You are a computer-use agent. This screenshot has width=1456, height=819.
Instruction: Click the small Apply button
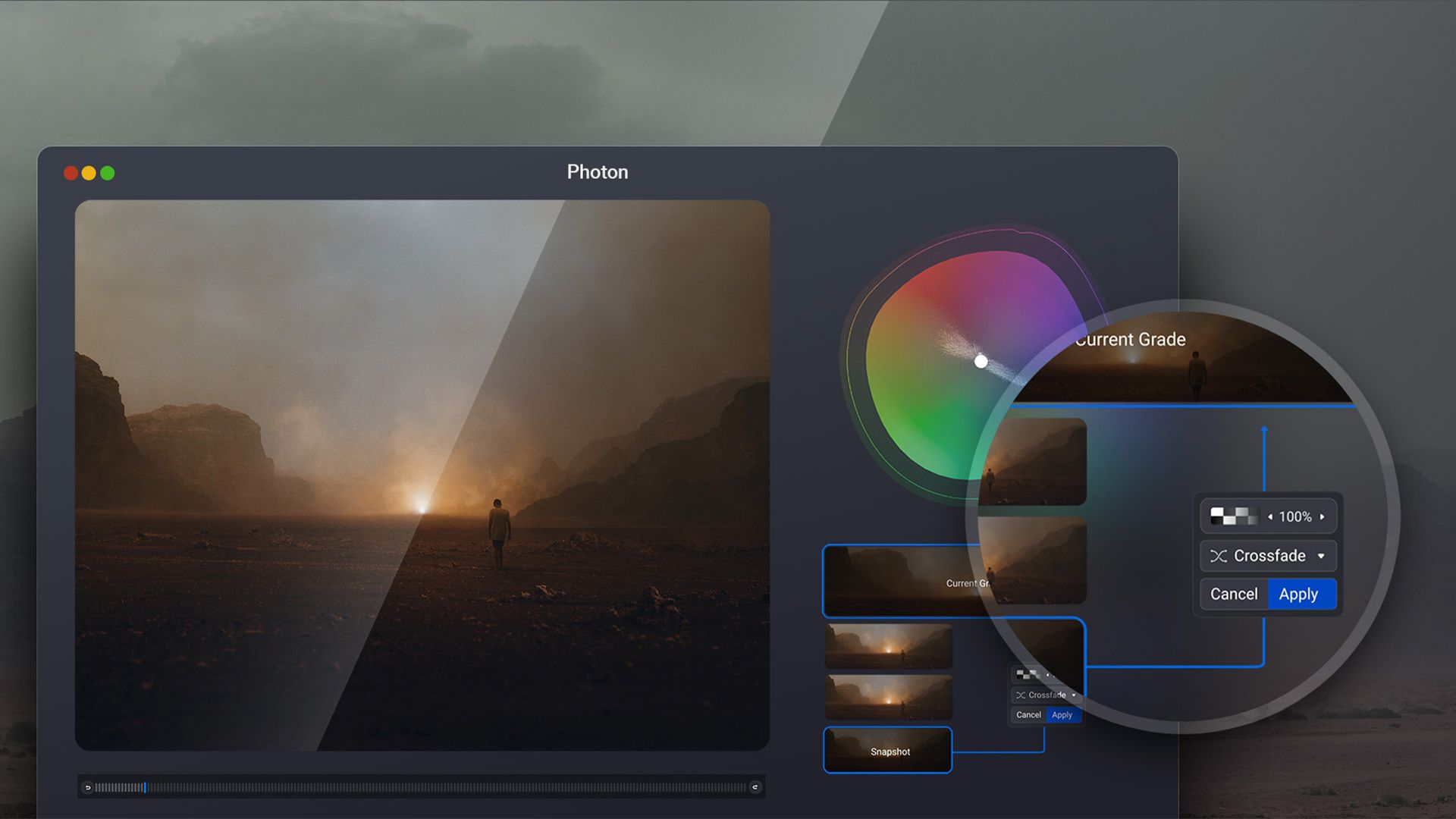point(1062,715)
